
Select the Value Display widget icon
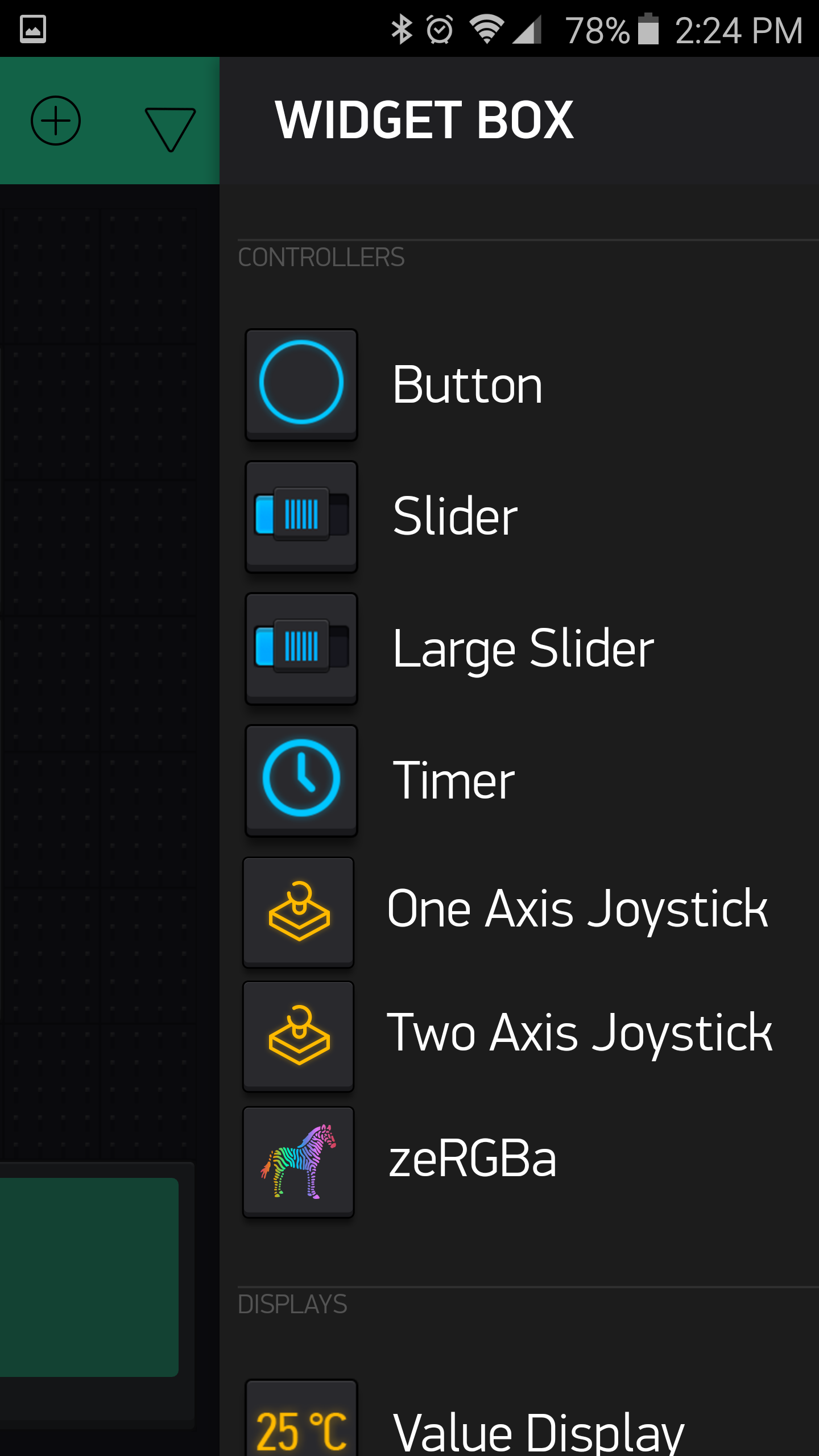pyautogui.click(x=301, y=1418)
